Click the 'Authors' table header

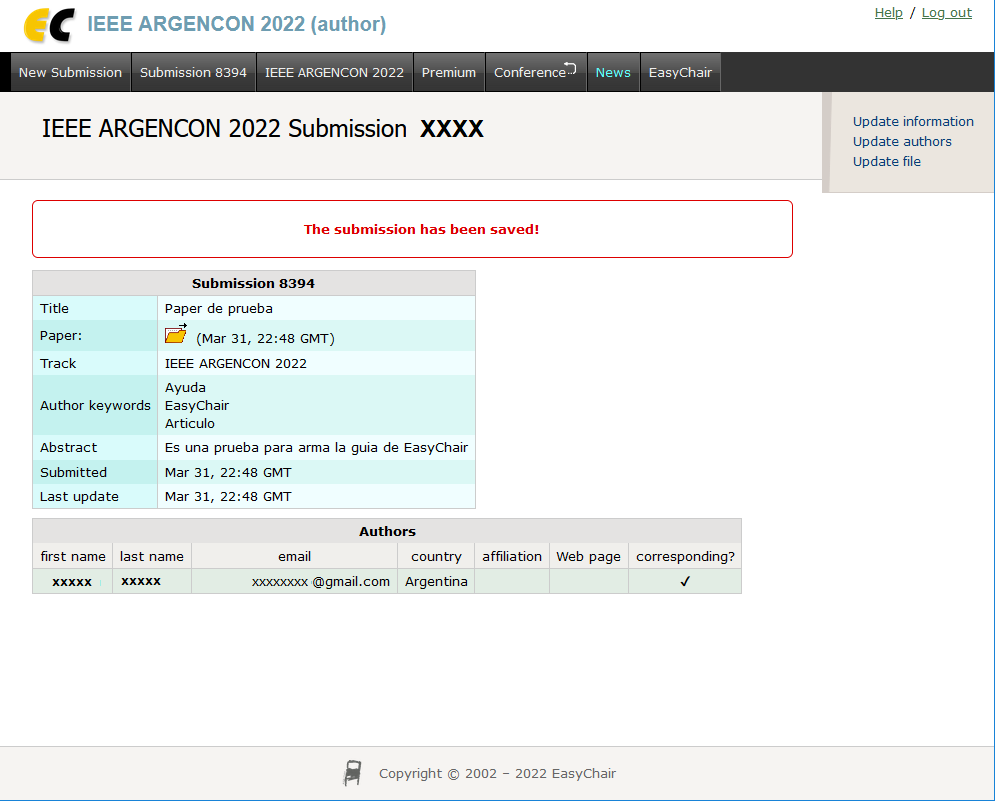(x=387, y=532)
